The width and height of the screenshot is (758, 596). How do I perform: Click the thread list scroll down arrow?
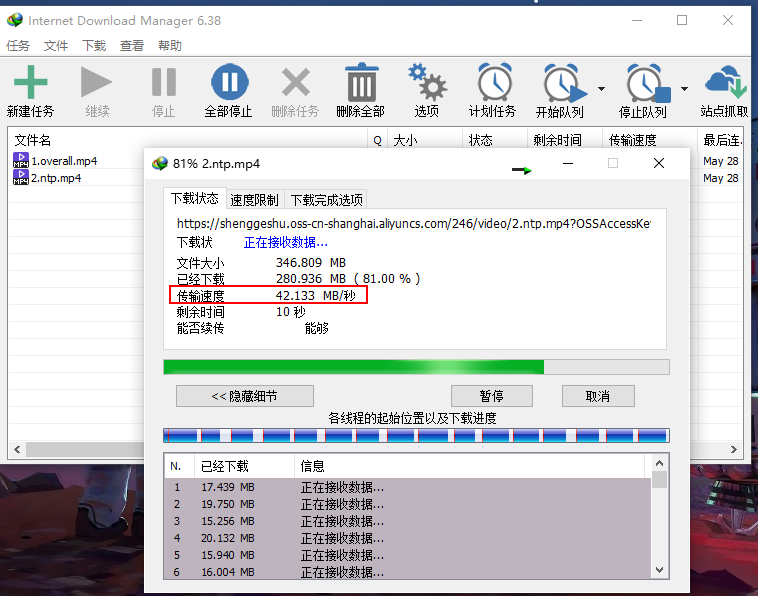(659, 570)
